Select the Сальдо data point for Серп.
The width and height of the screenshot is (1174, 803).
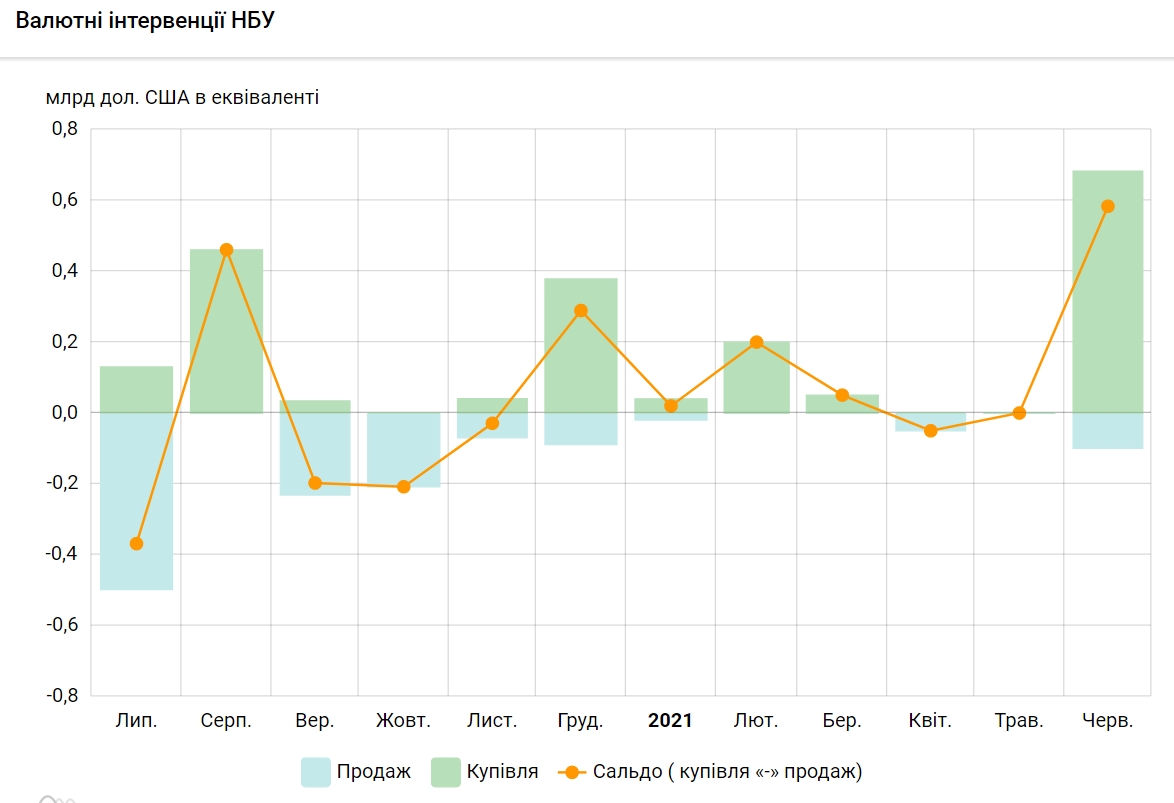[x=226, y=250]
